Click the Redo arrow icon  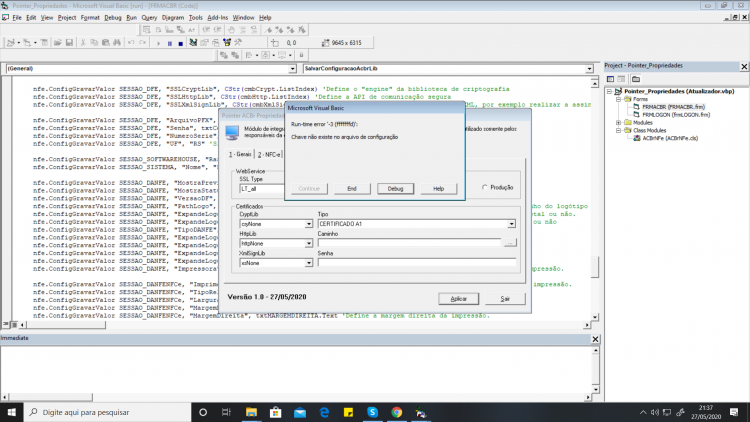143,43
